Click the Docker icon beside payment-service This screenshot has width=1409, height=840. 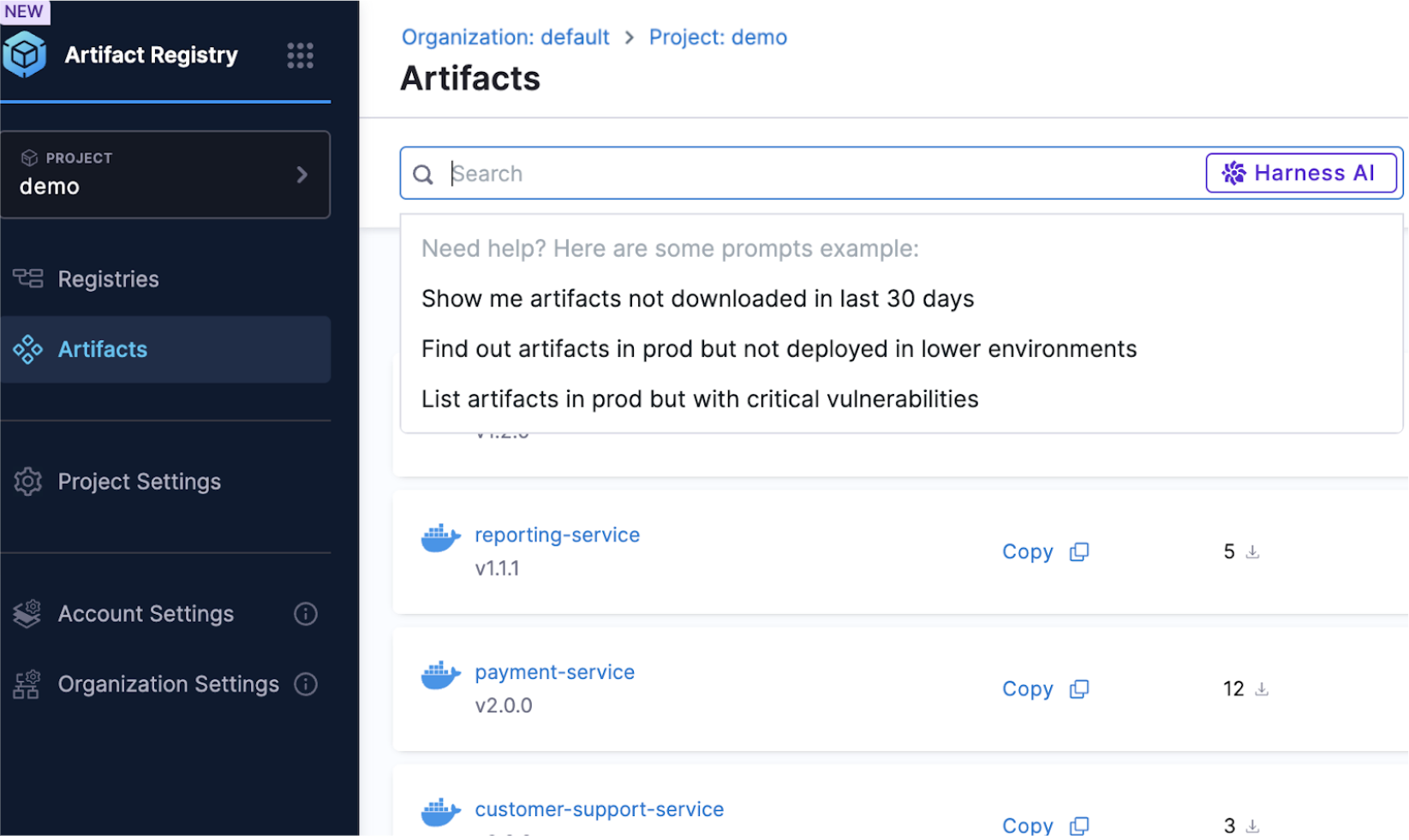click(x=440, y=675)
